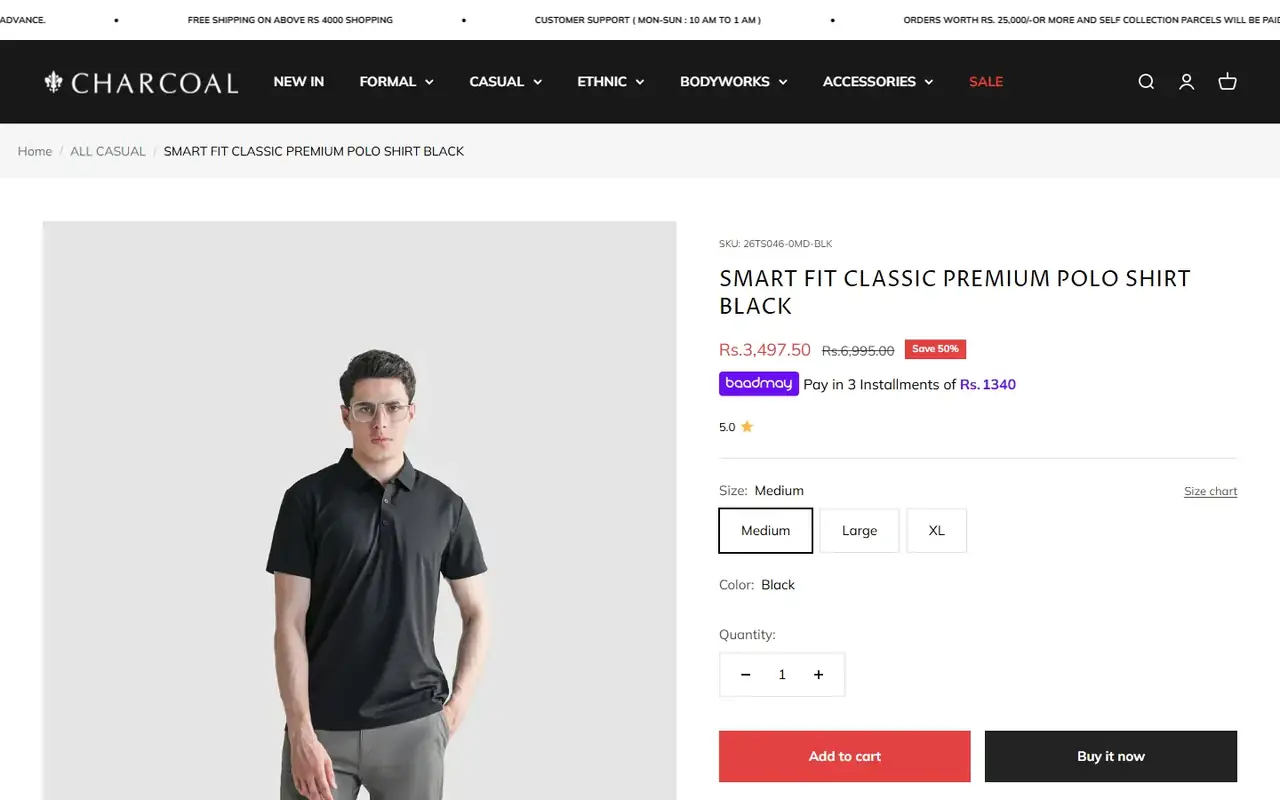Increase quantity with plus icon
Viewport: 1280px width, 800px height.
pos(818,675)
